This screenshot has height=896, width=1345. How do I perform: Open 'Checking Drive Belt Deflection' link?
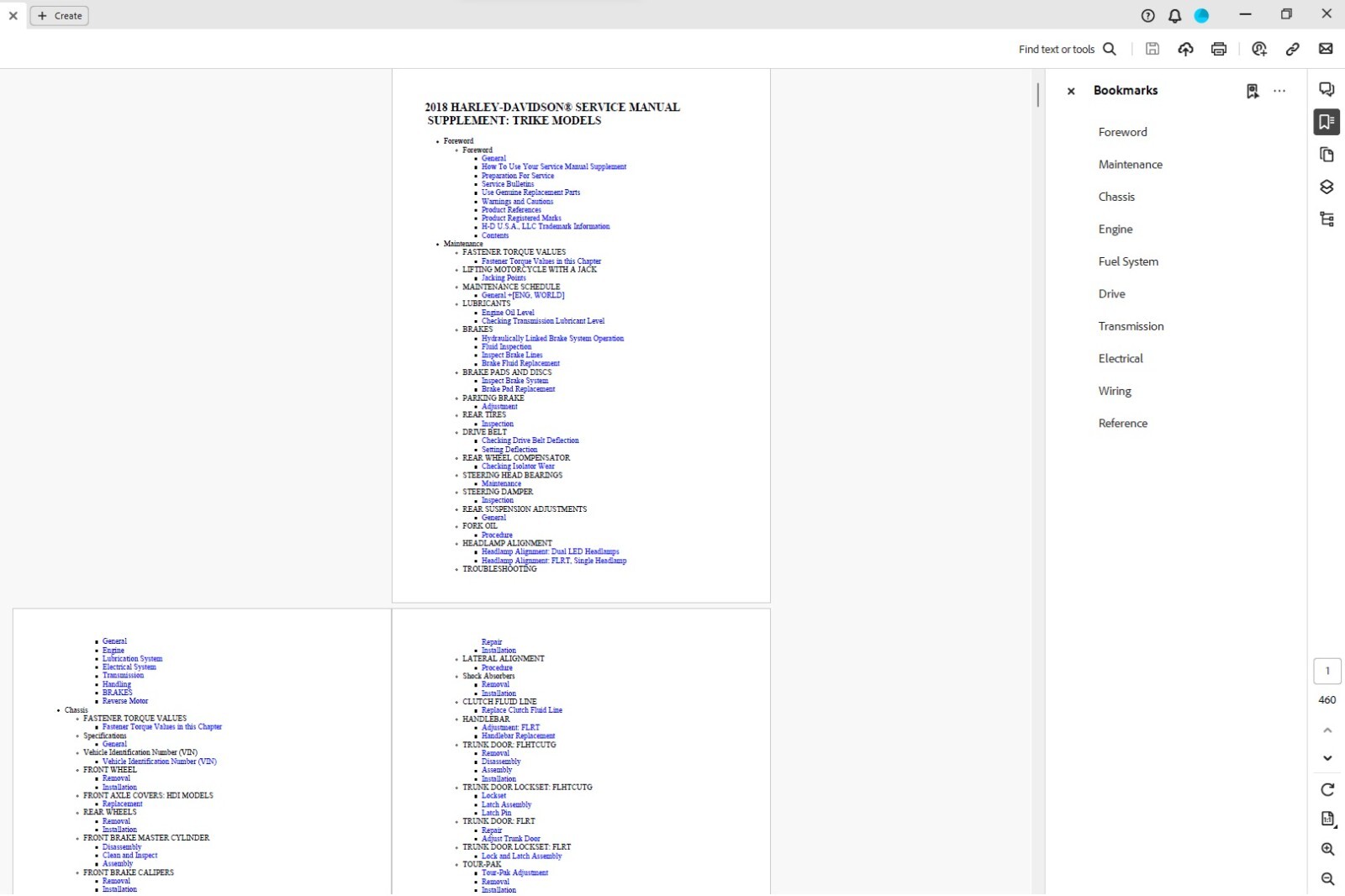tap(530, 440)
